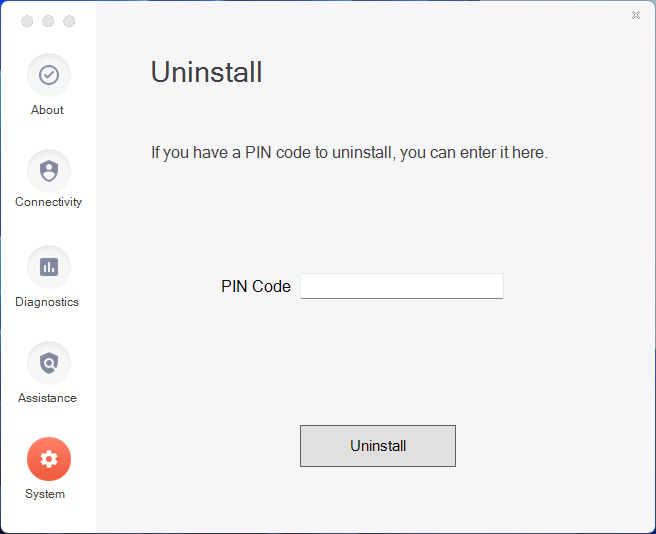Select the System tab label

(x=45, y=494)
